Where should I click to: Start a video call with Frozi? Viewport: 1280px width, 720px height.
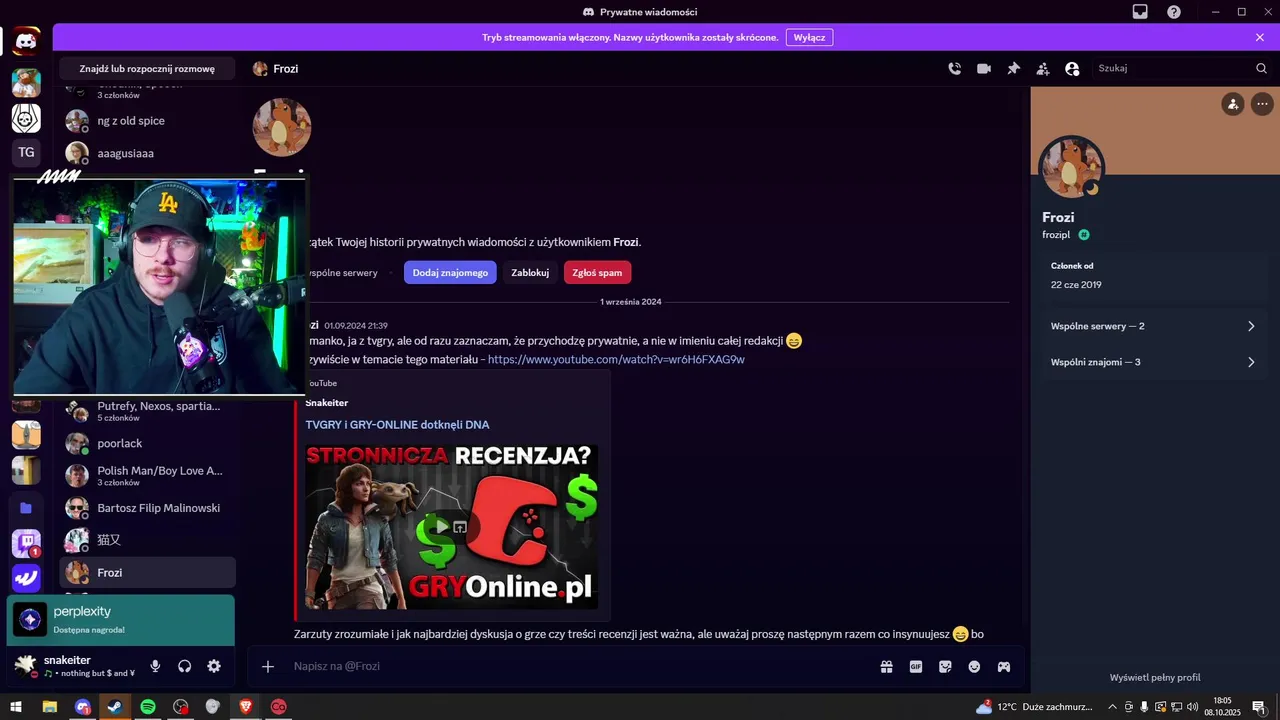pyautogui.click(x=984, y=69)
